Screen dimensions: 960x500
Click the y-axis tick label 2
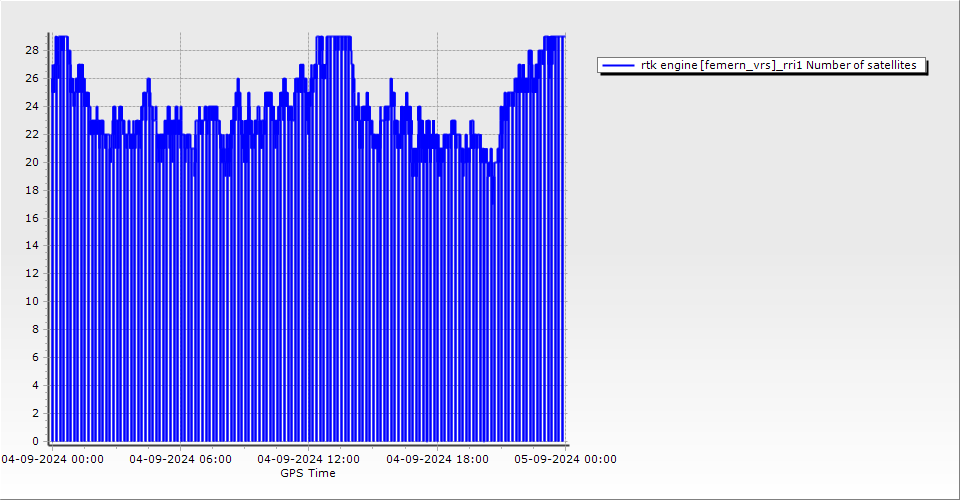35,413
